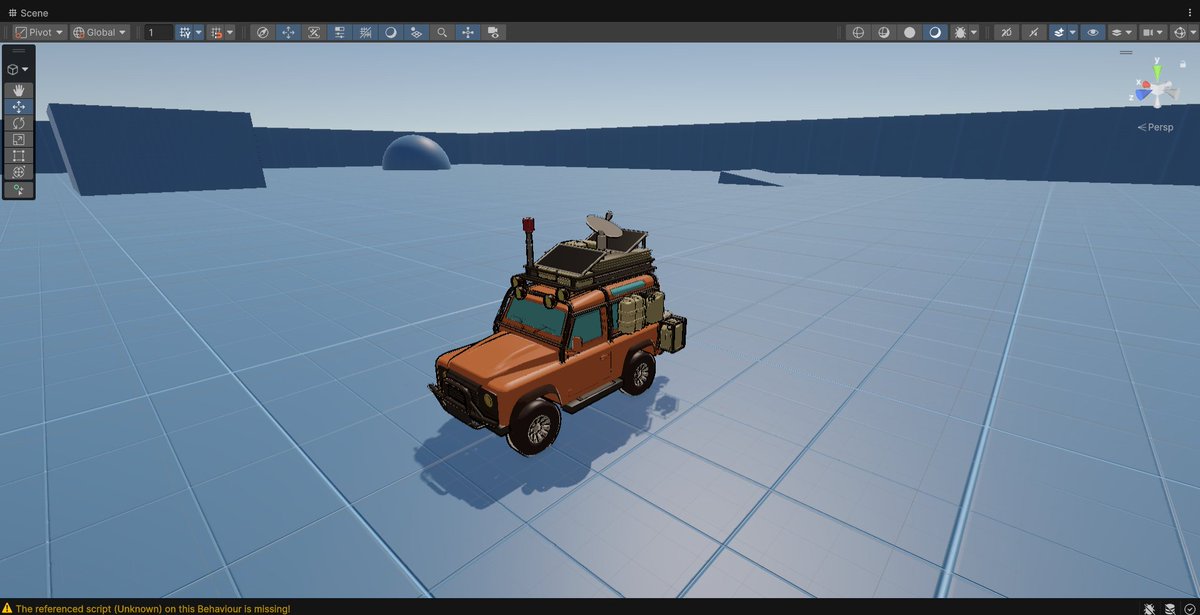
Task: Toggle the Draw Modes overlay icon
Action: point(391,32)
